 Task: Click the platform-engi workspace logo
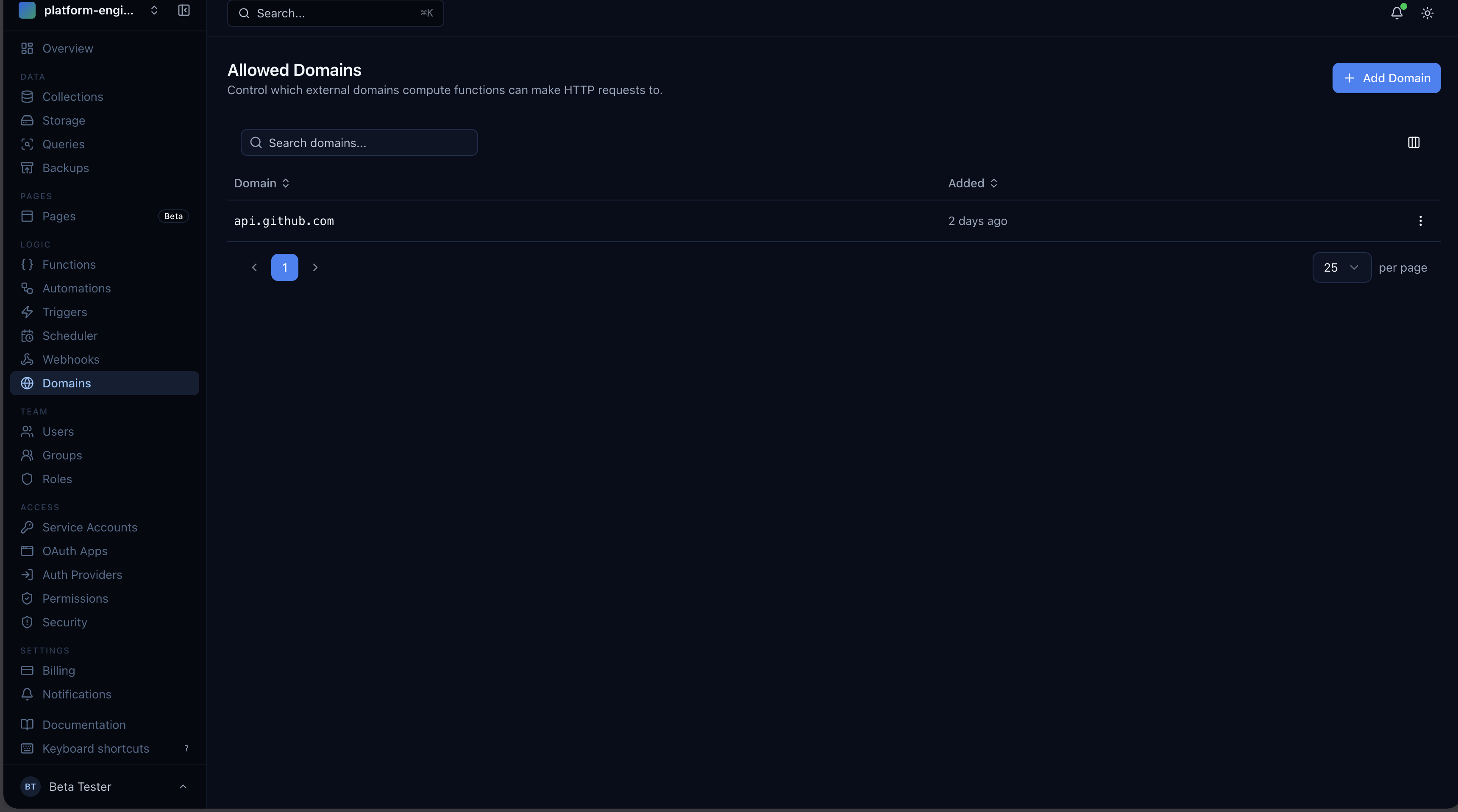pos(27,10)
